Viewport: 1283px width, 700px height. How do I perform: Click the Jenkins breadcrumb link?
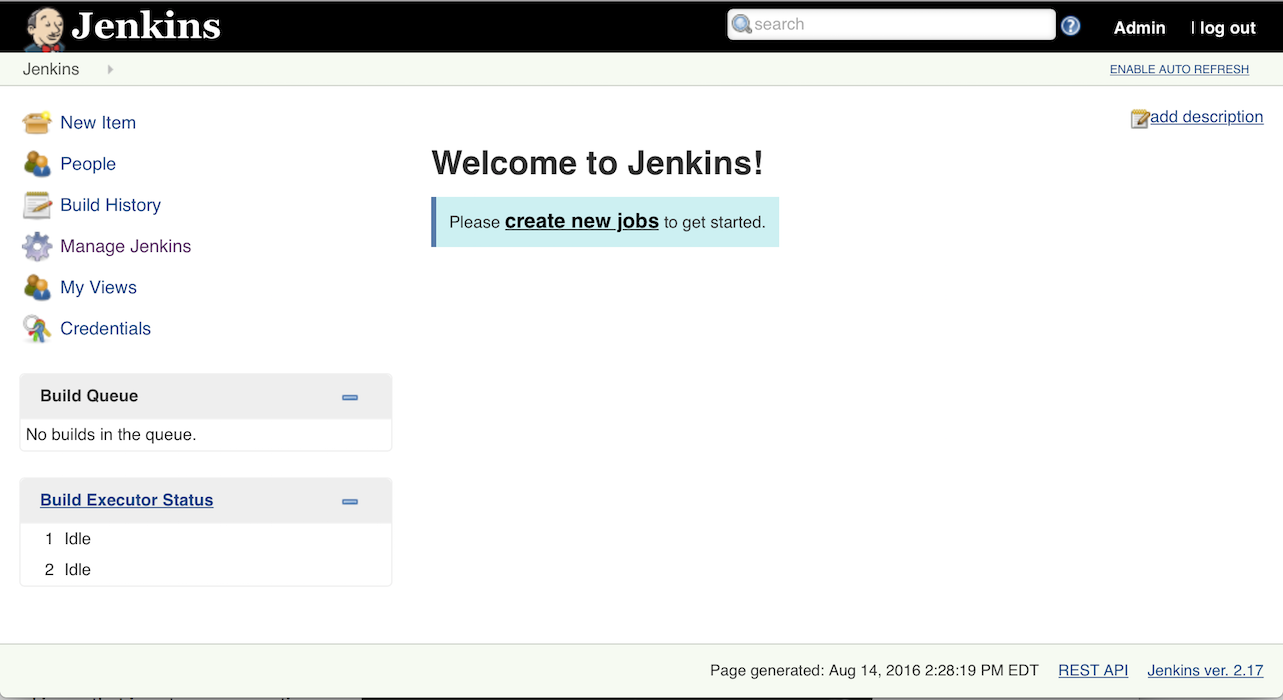pyautogui.click(x=51, y=69)
